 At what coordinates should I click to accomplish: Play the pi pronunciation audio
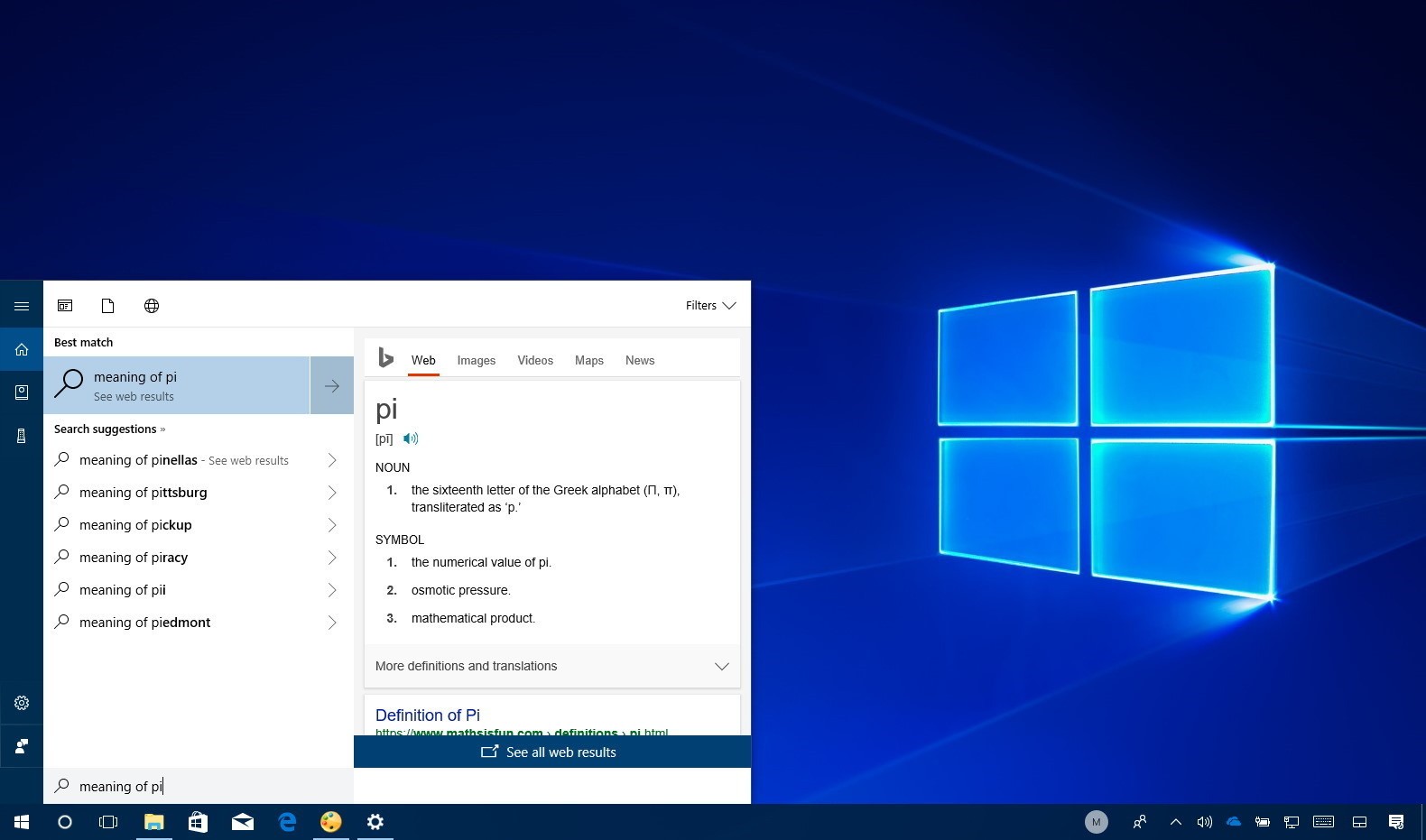[411, 438]
